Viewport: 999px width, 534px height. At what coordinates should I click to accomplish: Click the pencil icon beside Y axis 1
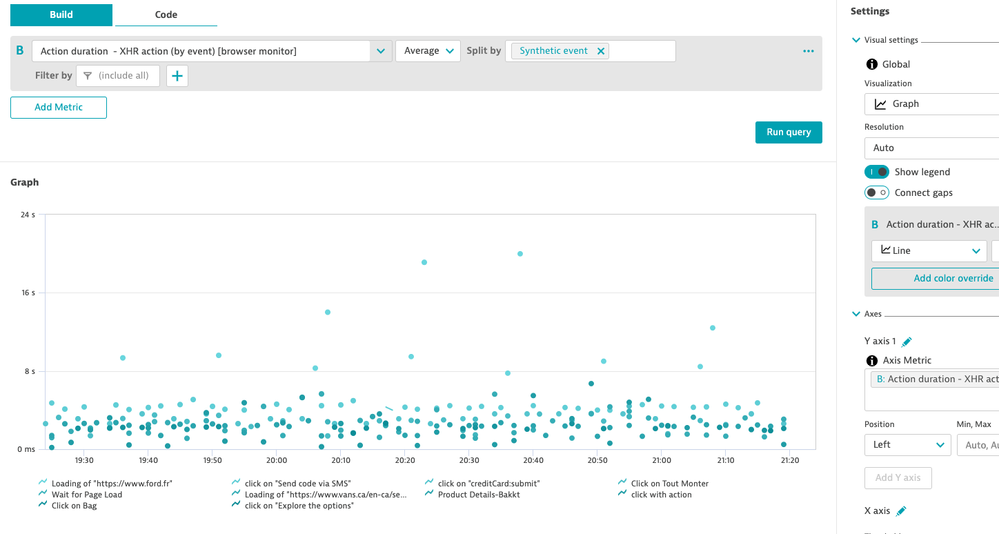[907, 342]
